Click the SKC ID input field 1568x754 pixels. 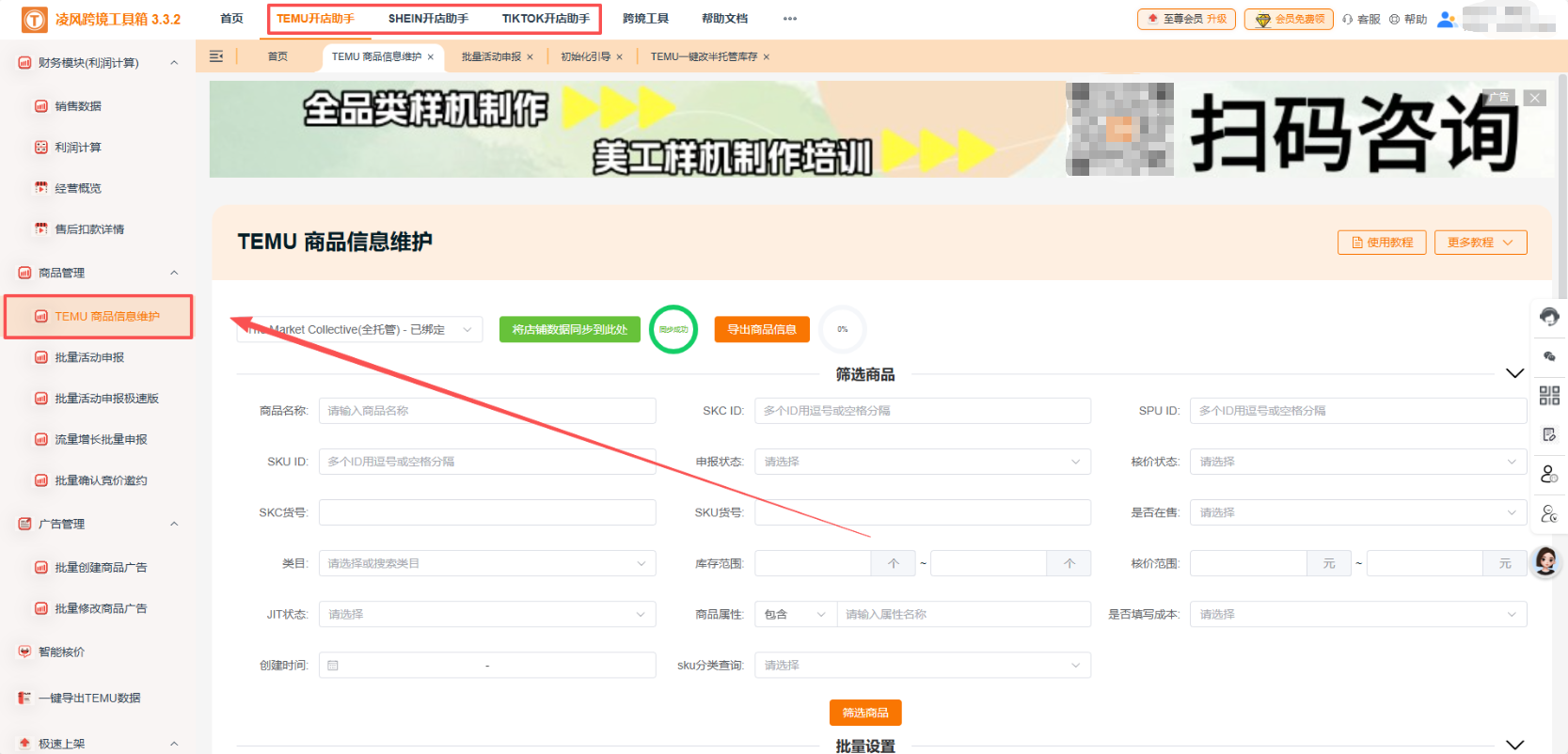coord(923,411)
